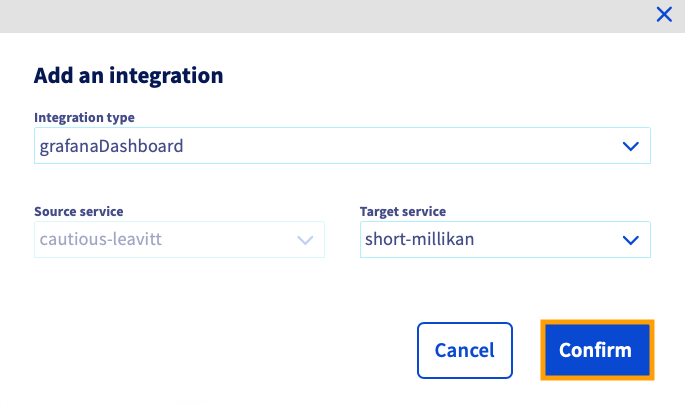Click the Integration type field label
685x403 pixels.
[84, 118]
